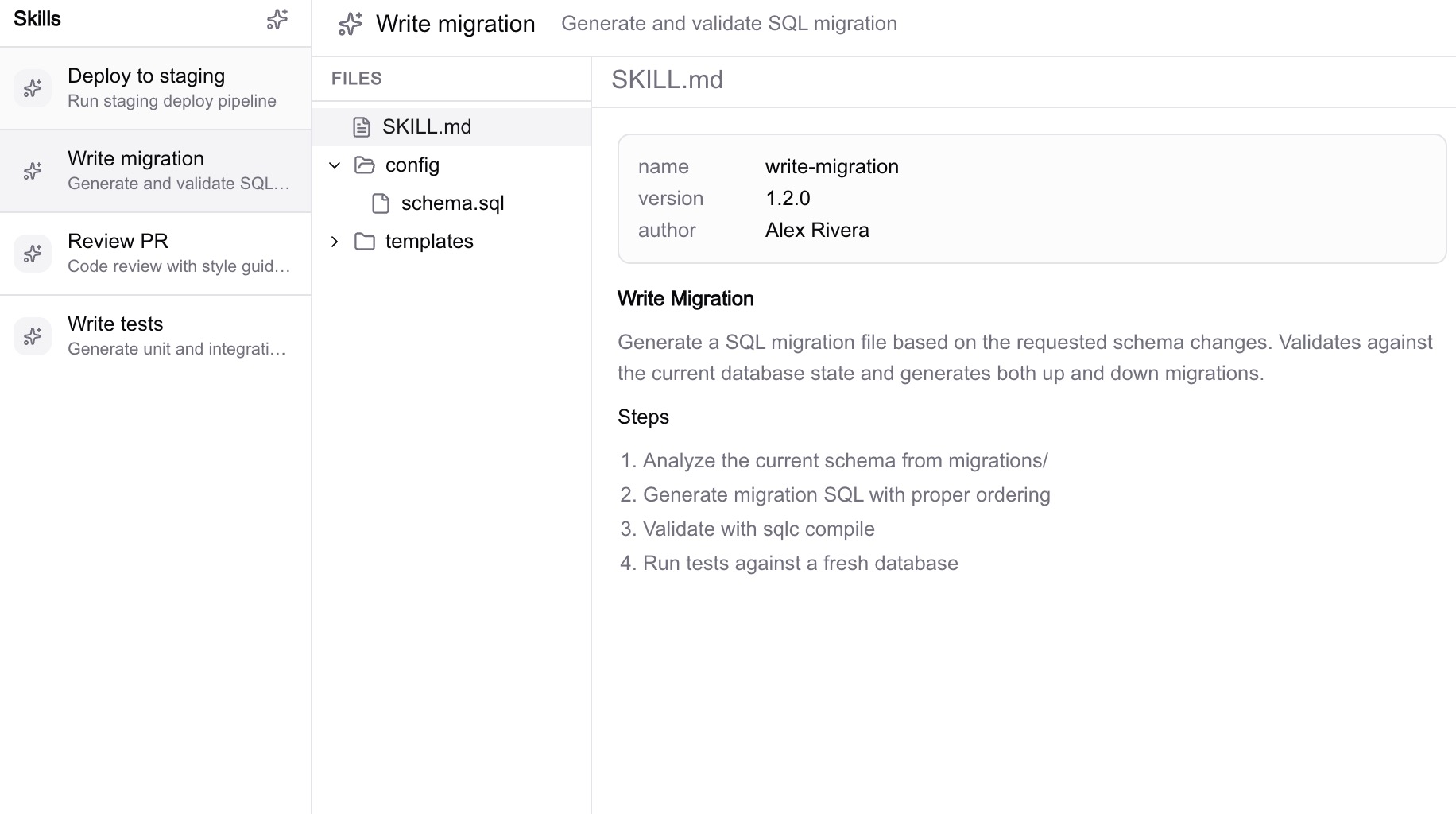The width and height of the screenshot is (1456, 814).
Task: Collapse the config folder chevron
Action: tap(335, 165)
